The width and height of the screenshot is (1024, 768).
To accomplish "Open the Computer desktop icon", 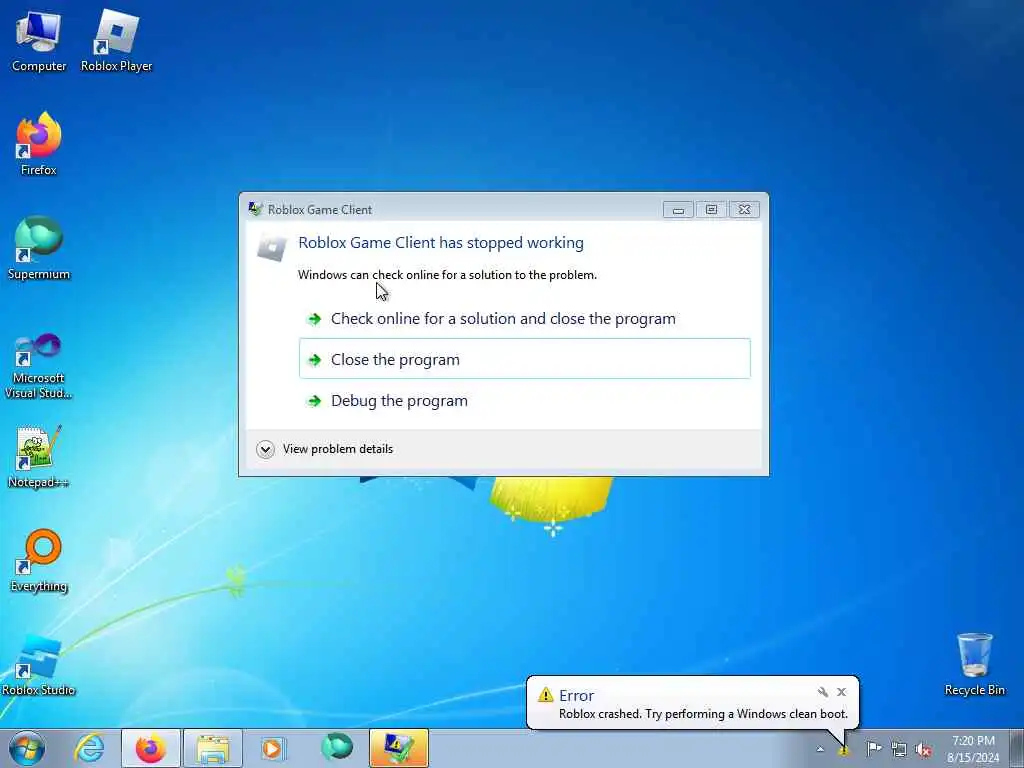I will pos(39,40).
